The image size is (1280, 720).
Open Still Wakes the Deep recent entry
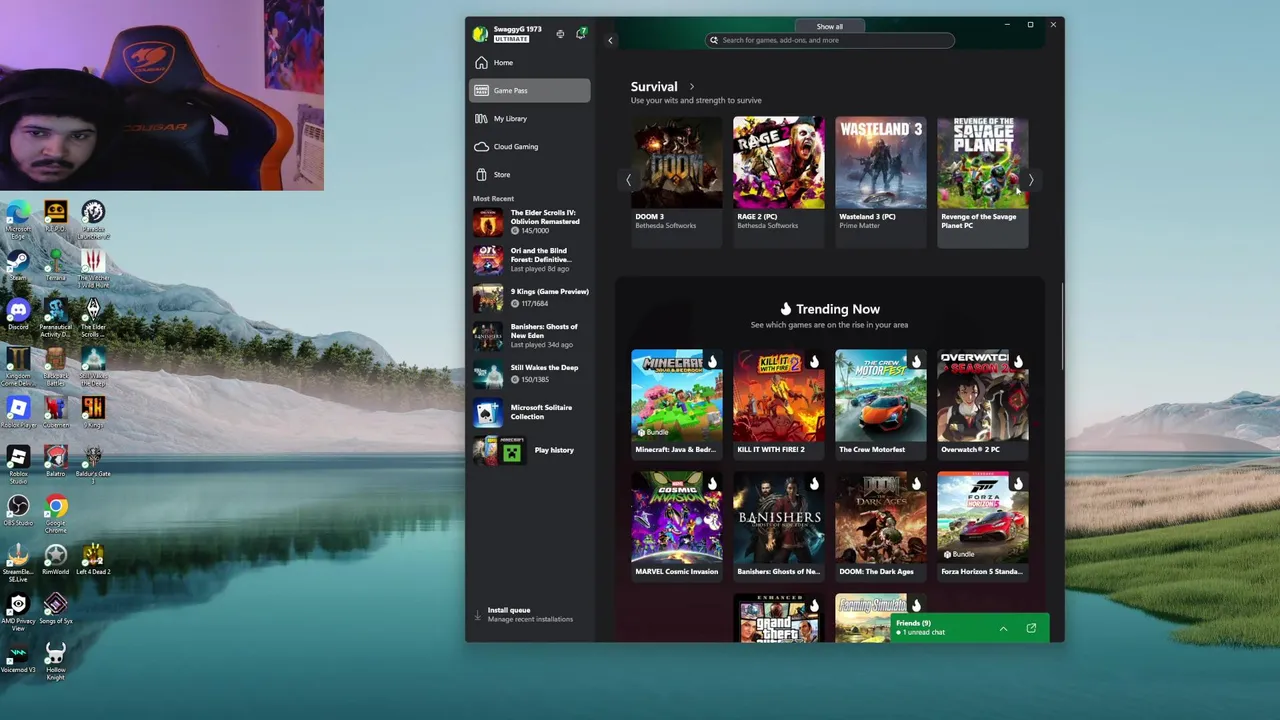(530, 374)
